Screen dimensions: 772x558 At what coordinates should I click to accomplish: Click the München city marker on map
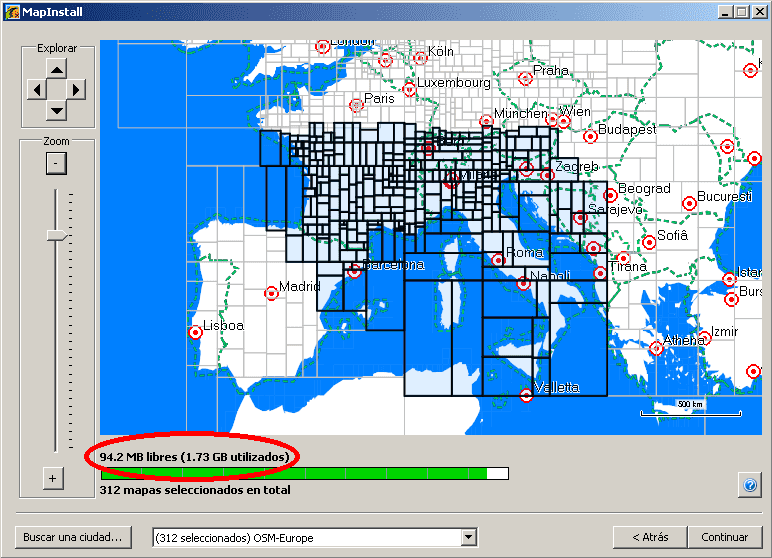pos(486,121)
